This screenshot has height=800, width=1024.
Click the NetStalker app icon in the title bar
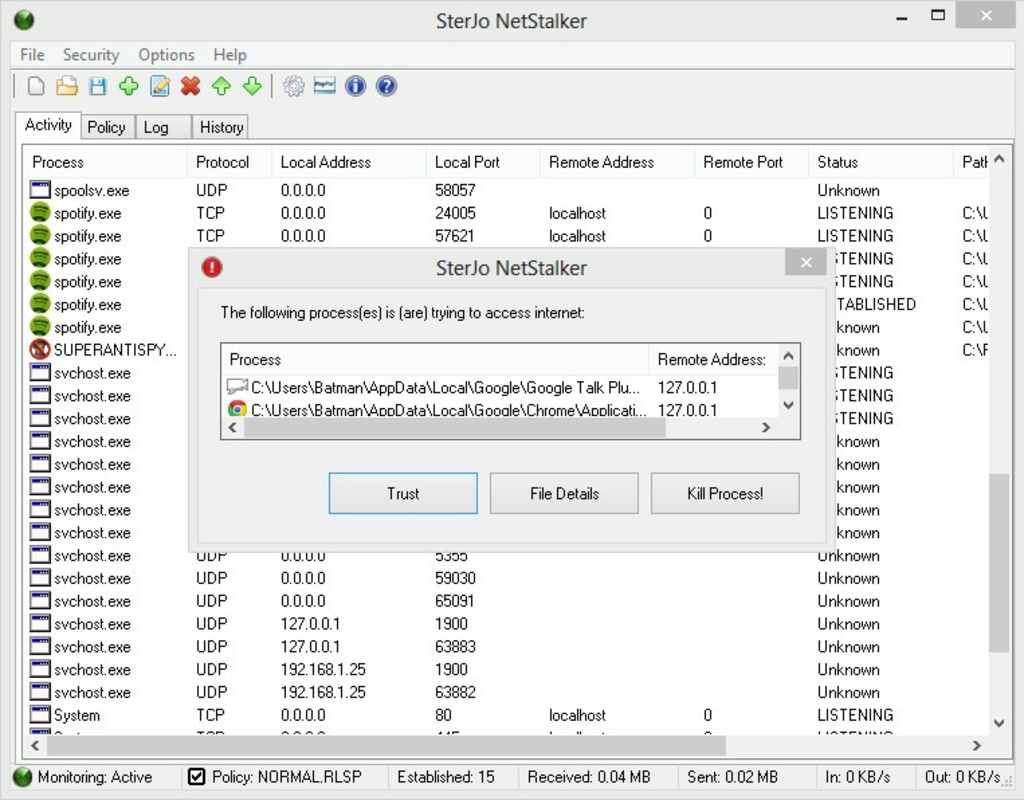24,20
